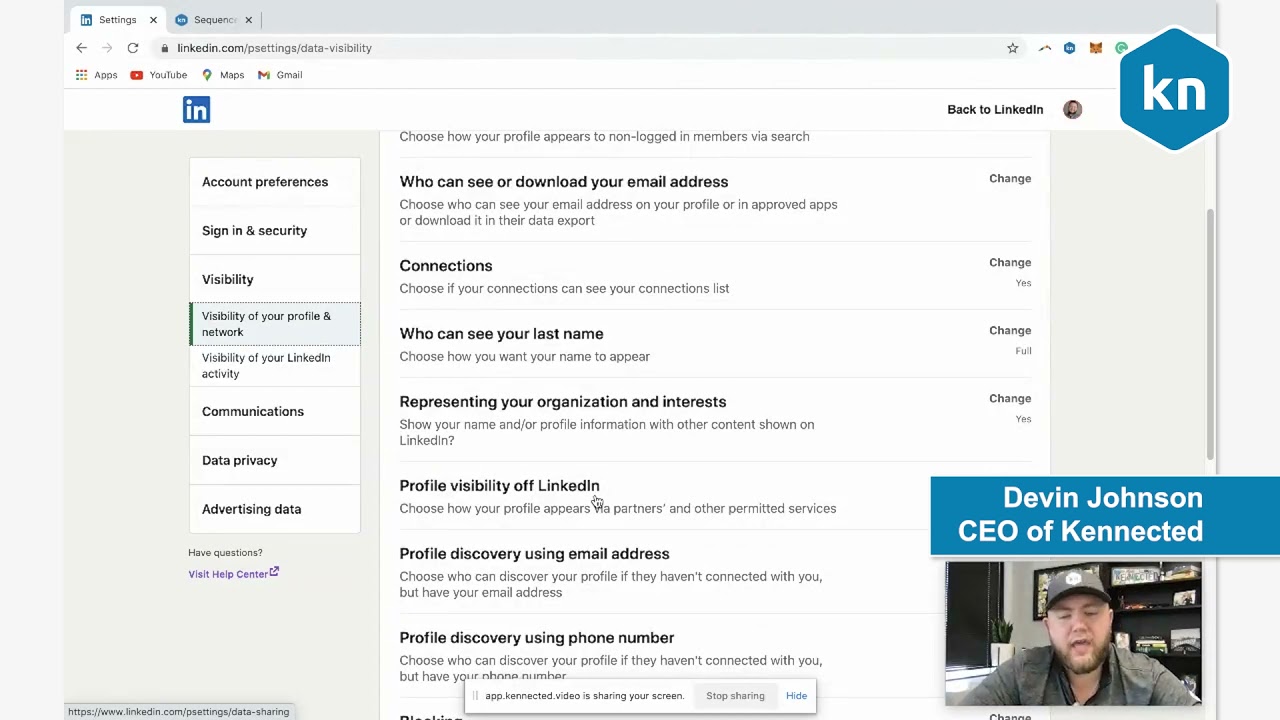Click Change for Representing your organization
Image resolution: width=1280 pixels, height=720 pixels.
pyautogui.click(x=1010, y=399)
